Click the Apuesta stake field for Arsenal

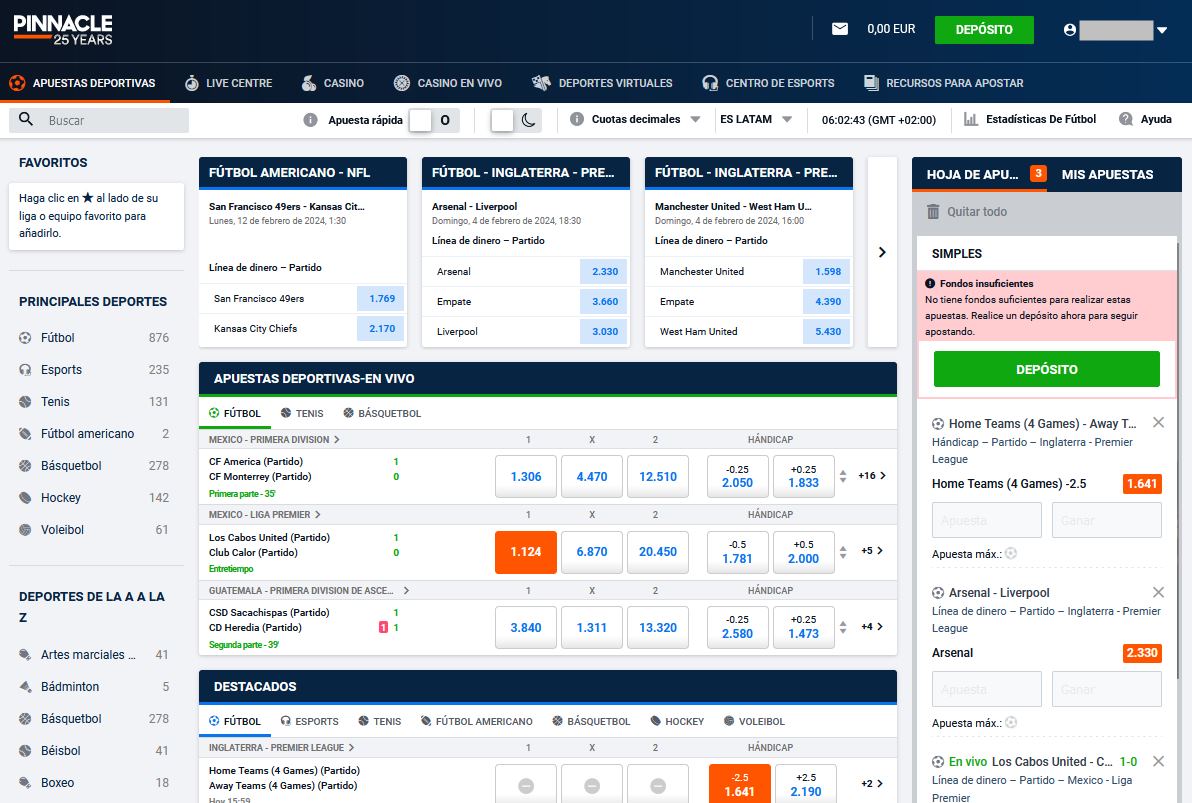[987, 690]
